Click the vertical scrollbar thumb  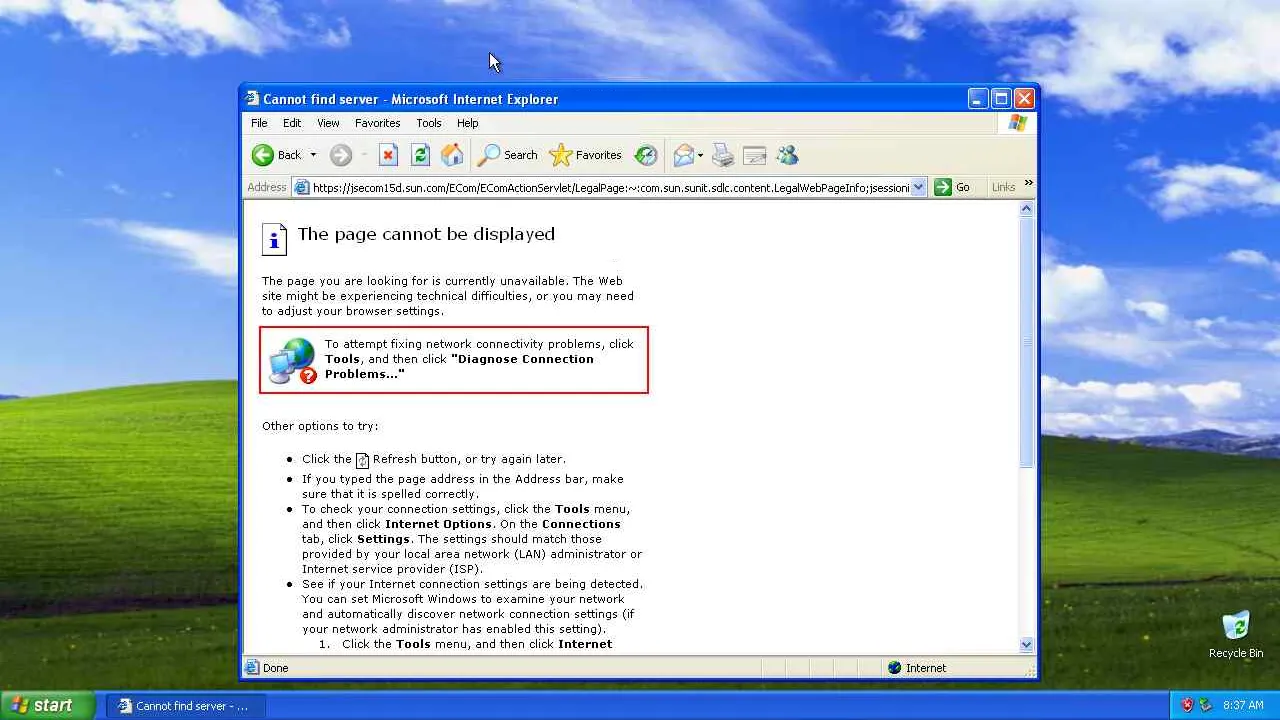point(1026,342)
